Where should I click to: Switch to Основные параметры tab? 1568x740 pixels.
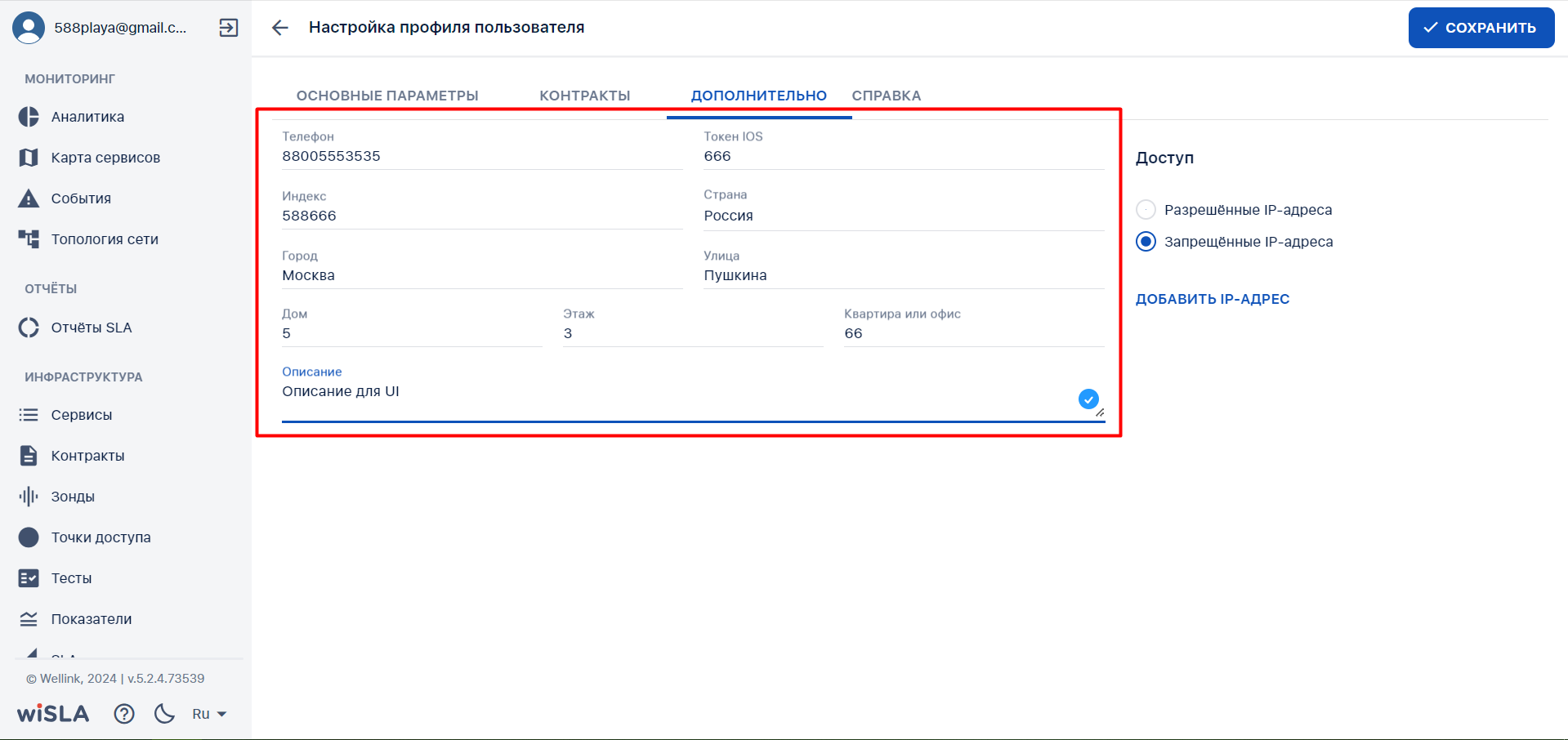tap(387, 96)
